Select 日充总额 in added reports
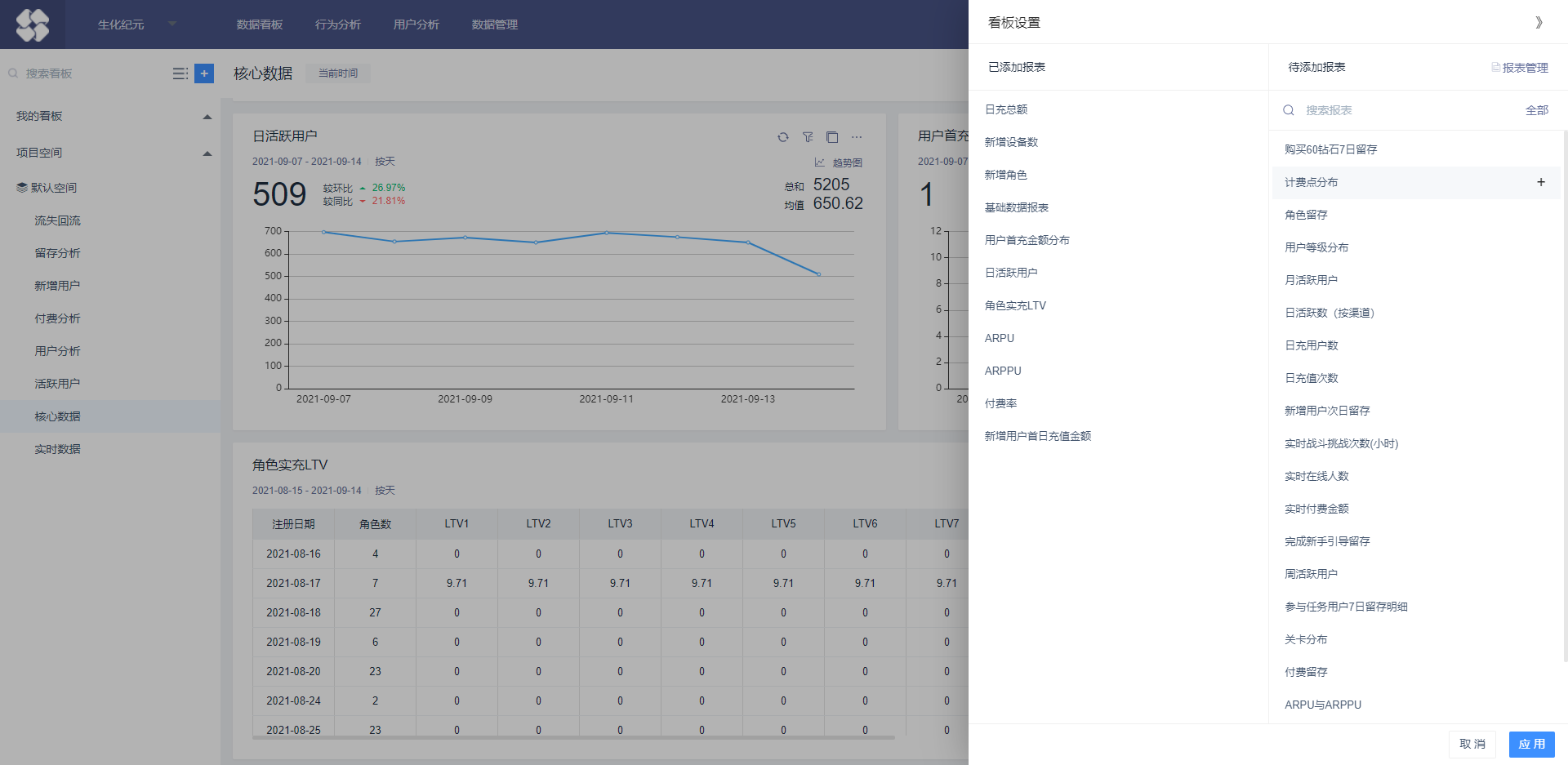This screenshot has height=765, width=1568. [1006, 109]
